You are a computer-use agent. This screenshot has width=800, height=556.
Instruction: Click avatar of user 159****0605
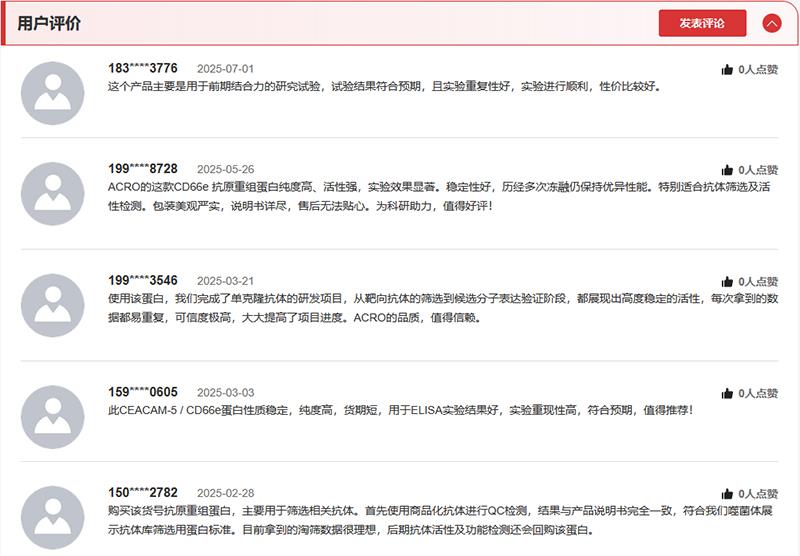tap(52, 417)
